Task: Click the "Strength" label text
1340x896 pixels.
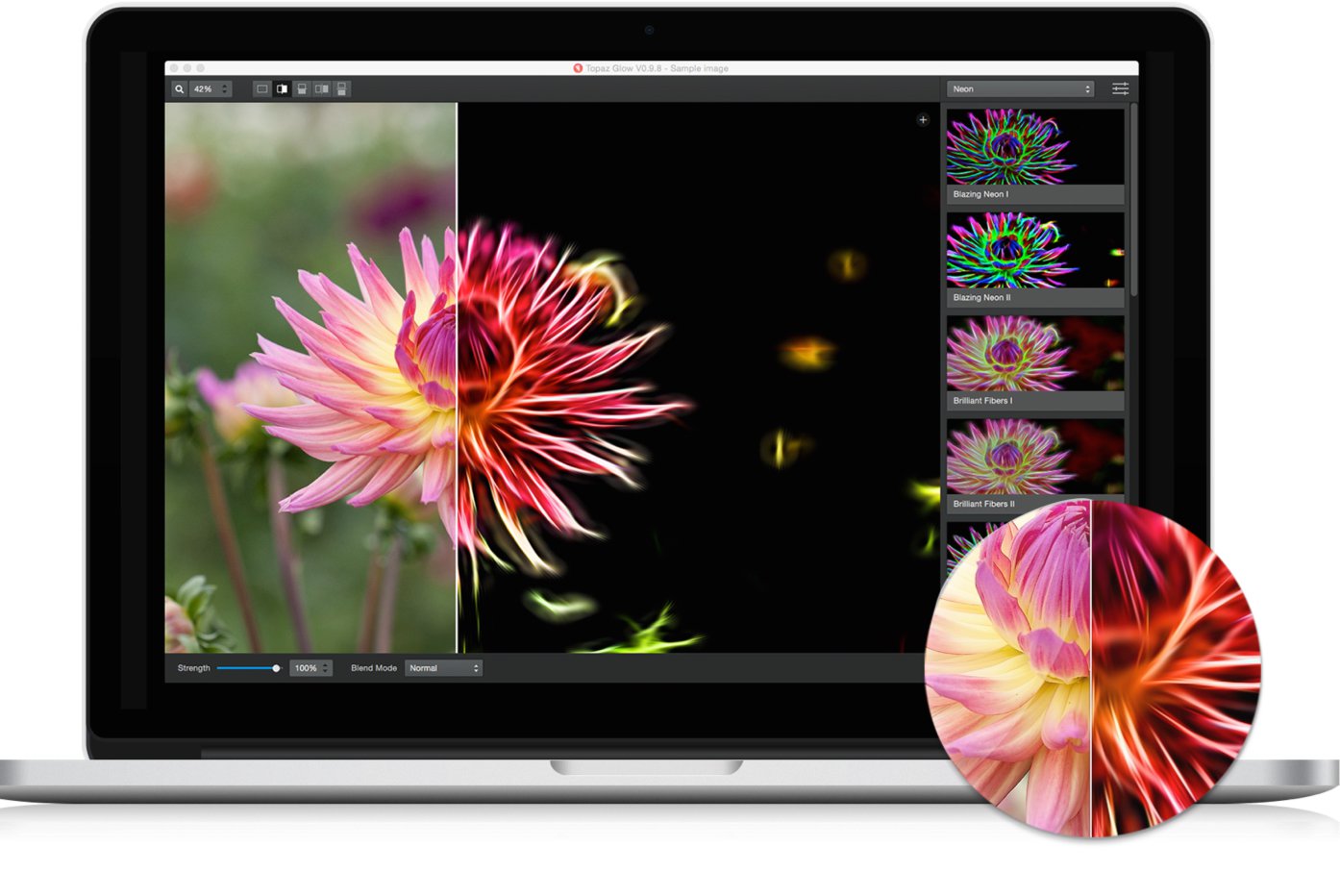Action: click(193, 668)
